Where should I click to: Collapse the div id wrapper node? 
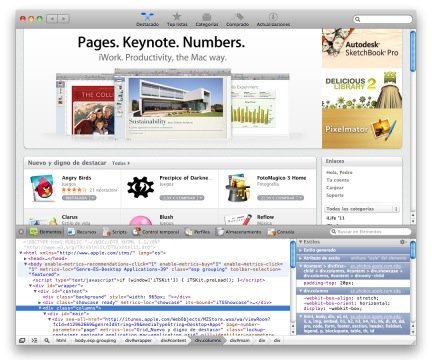pos(30,286)
